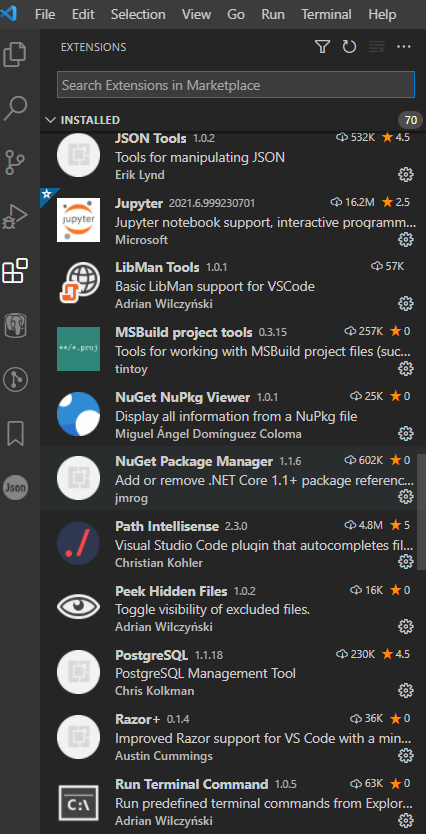426x834 pixels.
Task: Focus the Search Extensions in Marketplace field
Action: pos(236,85)
